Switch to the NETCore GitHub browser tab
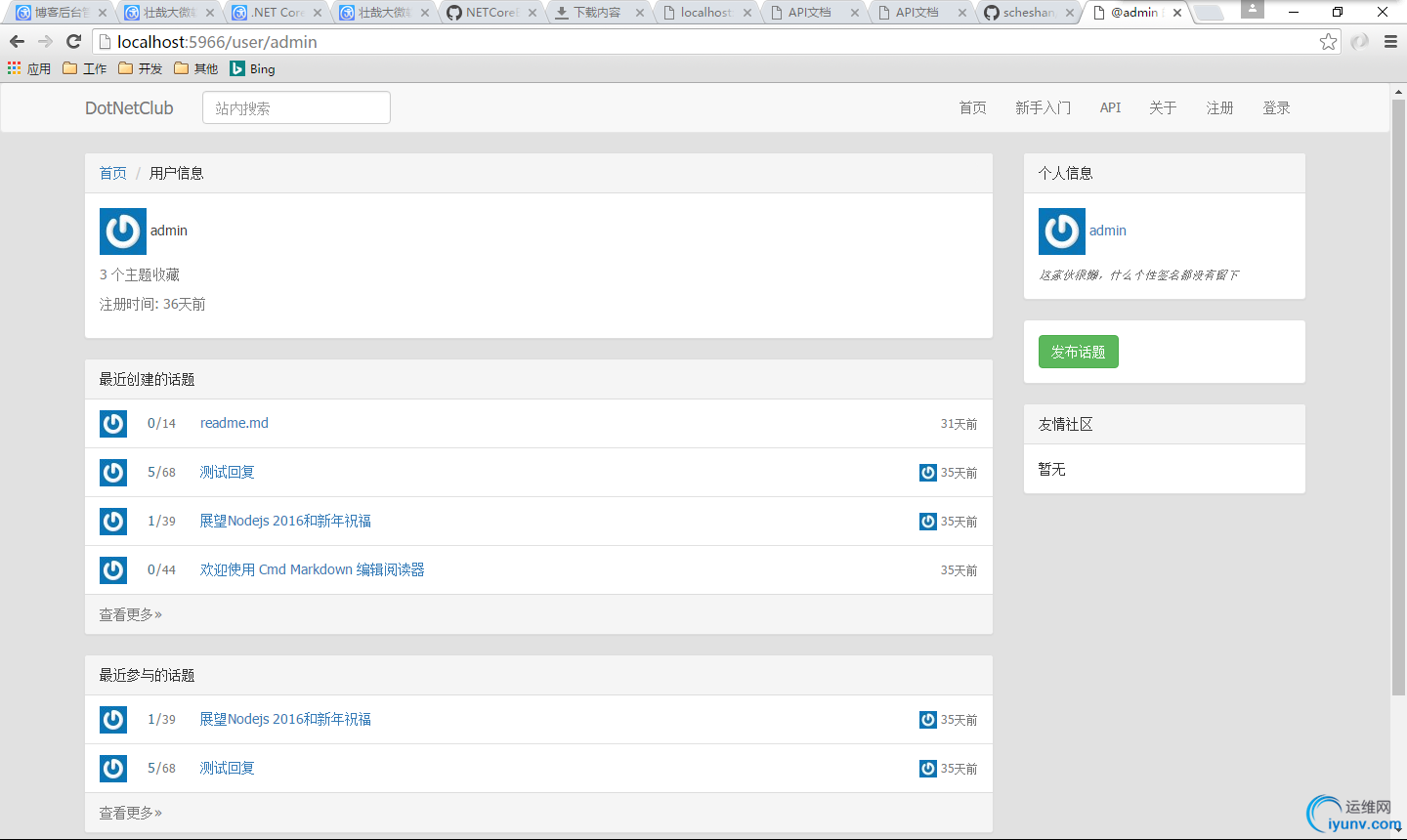This screenshot has height=840, width=1407. click(491, 13)
